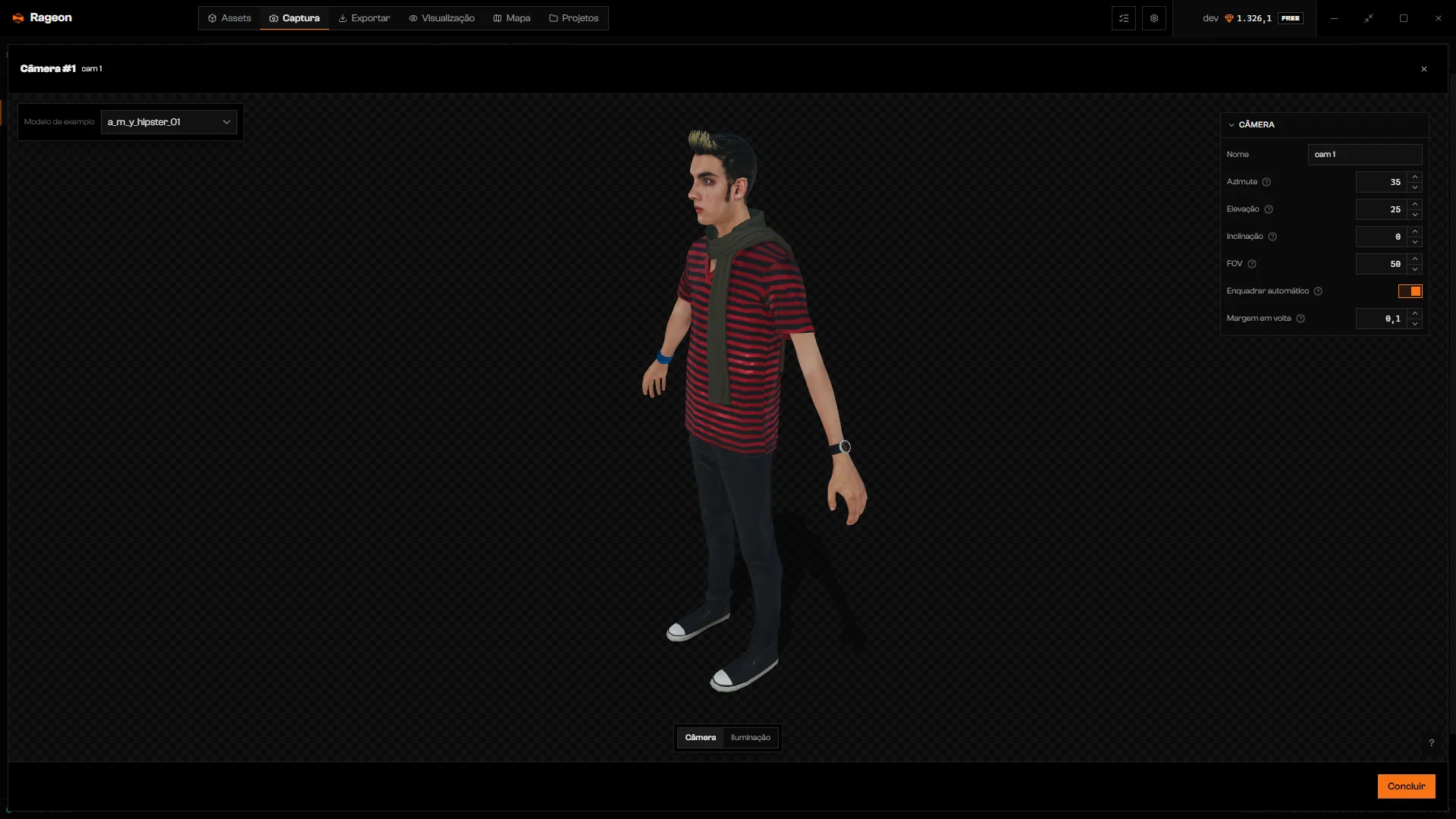Show help for Inclinação field
Image resolution: width=1456 pixels, height=819 pixels.
[x=1272, y=237]
